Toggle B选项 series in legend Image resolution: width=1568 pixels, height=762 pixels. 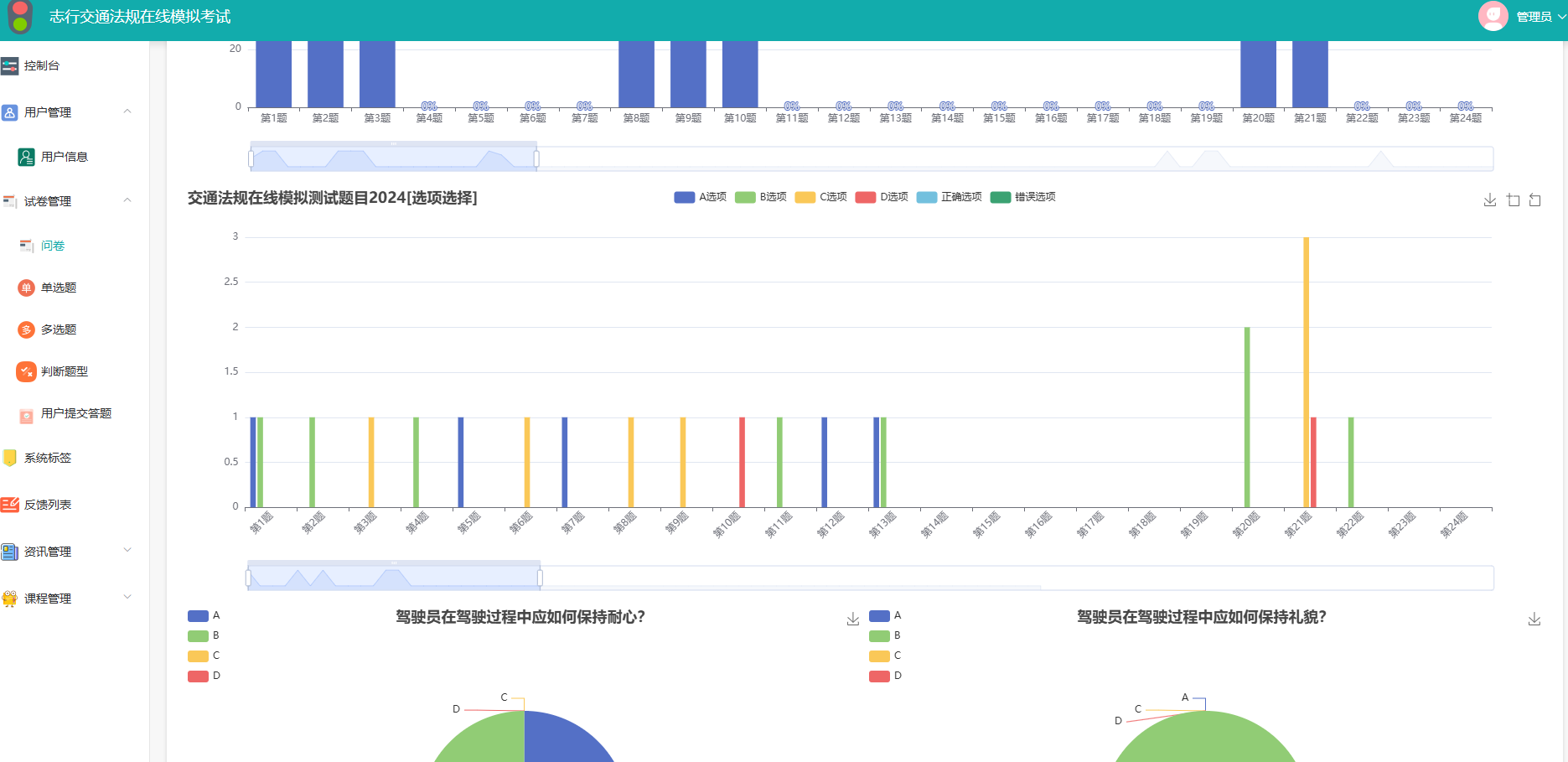(x=761, y=197)
